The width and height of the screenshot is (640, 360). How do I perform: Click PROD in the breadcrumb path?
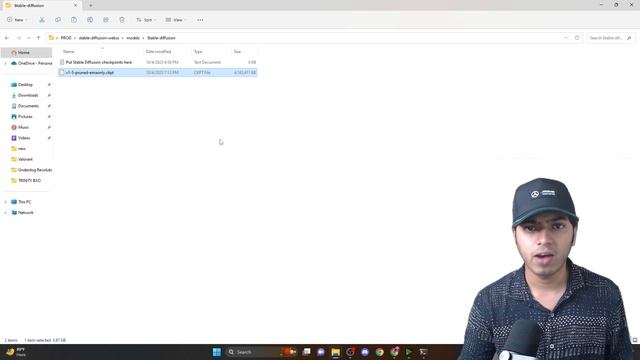pos(66,38)
